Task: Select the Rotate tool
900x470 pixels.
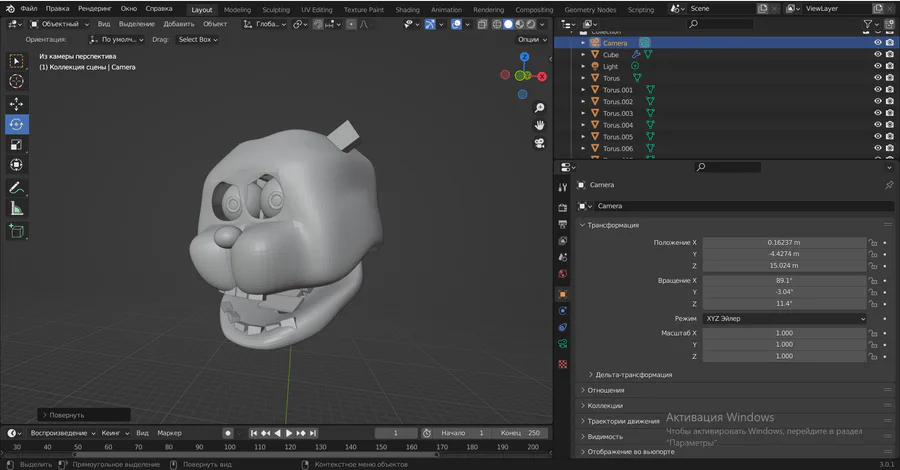Action: [x=17, y=124]
